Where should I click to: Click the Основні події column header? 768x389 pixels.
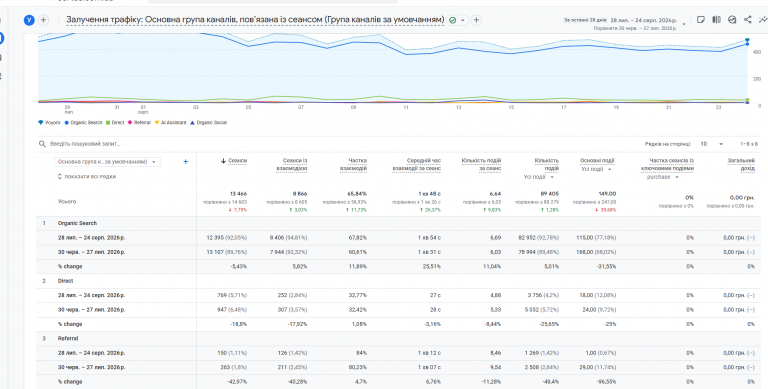point(597,161)
